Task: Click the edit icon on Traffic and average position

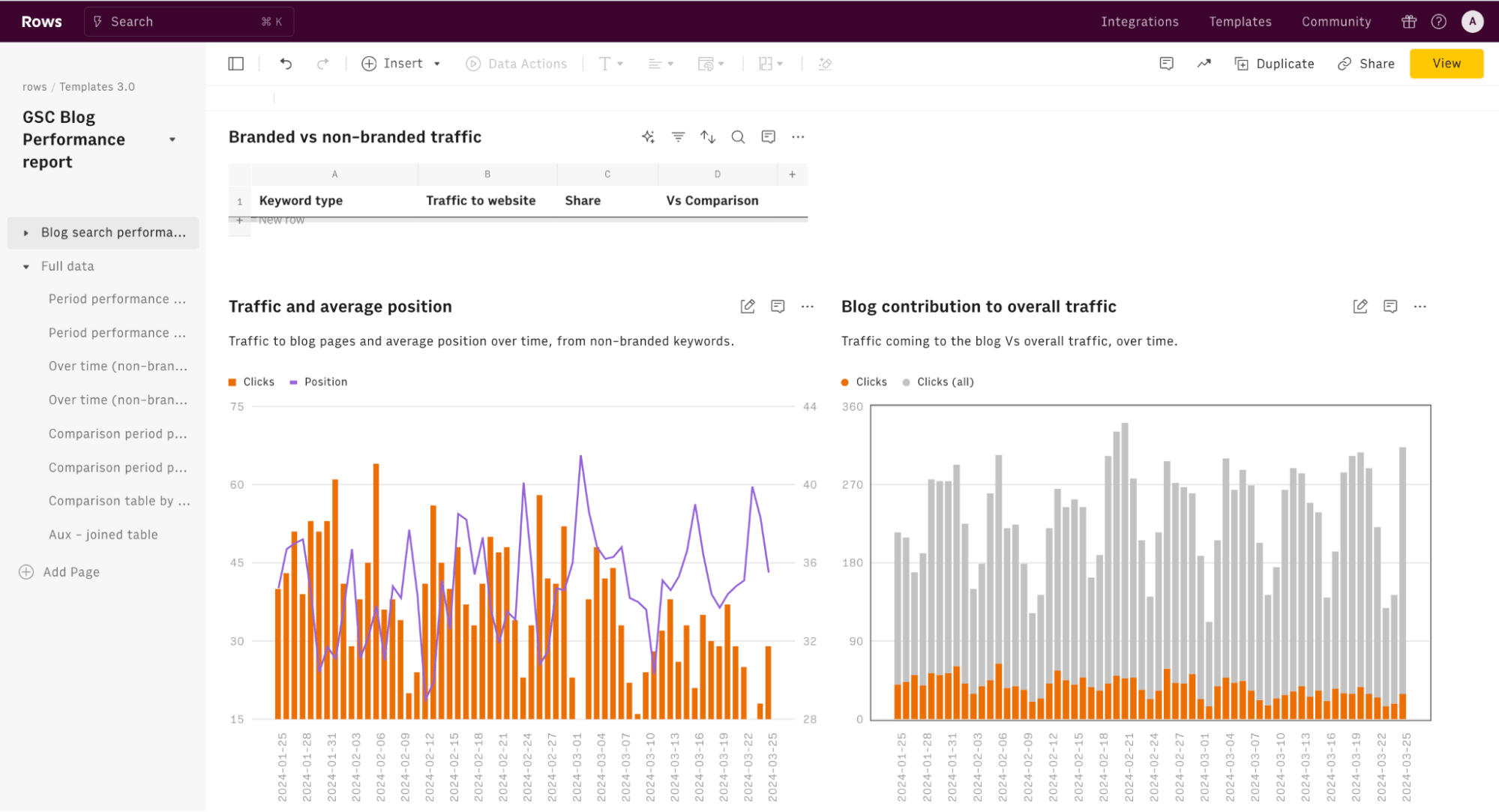Action: tap(747, 306)
